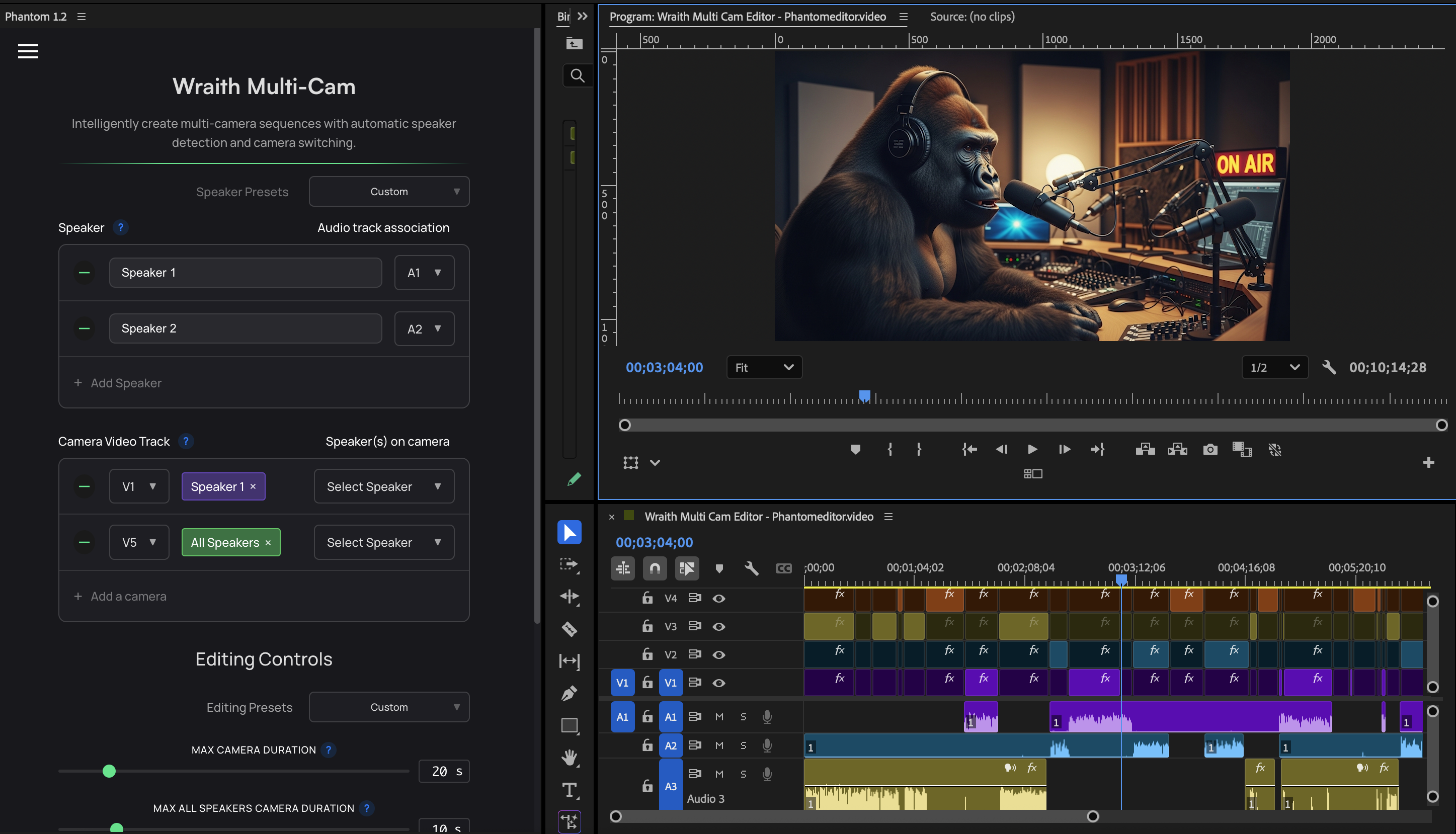The height and width of the screenshot is (834, 1456).
Task: Toggle lock on V4 track
Action: (647, 598)
